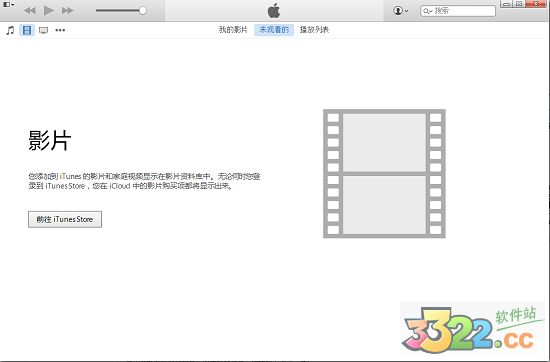Open the 播放列表 tab
Viewport: 550px width, 362px height.
(x=314, y=30)
